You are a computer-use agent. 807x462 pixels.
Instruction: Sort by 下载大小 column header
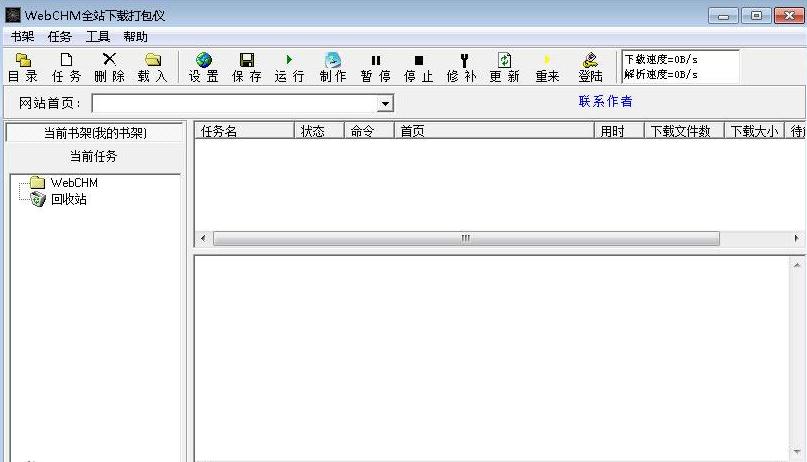pos(754,131)
